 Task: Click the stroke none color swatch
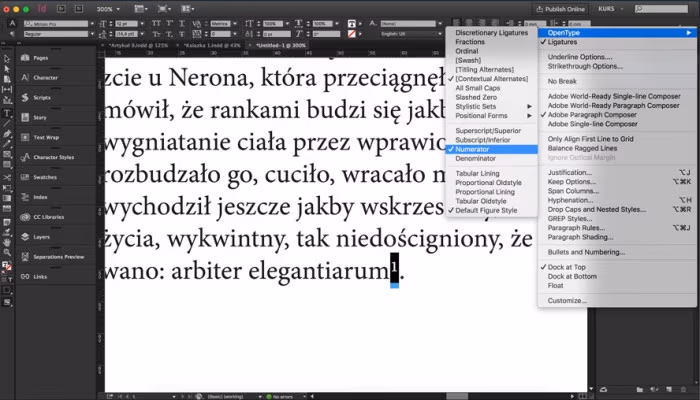pyautogui.click(x=352, y=34)
